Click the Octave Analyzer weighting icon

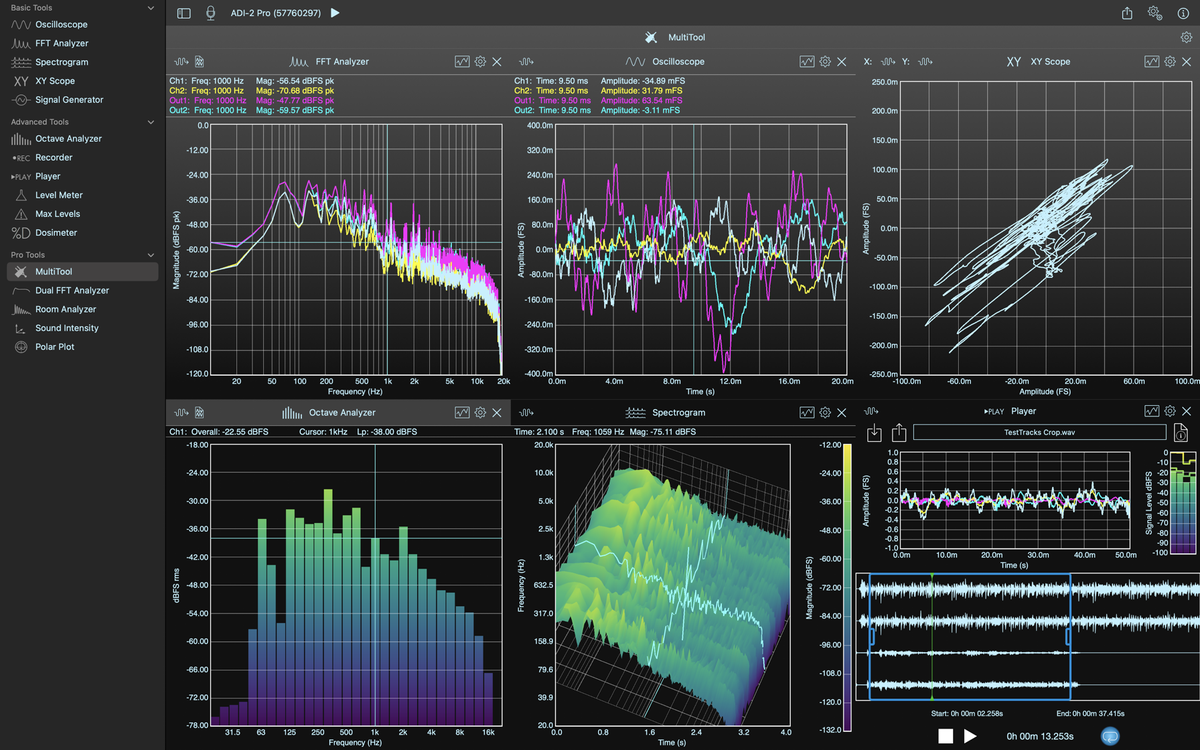pyautogui.click(x=200, y=412)
